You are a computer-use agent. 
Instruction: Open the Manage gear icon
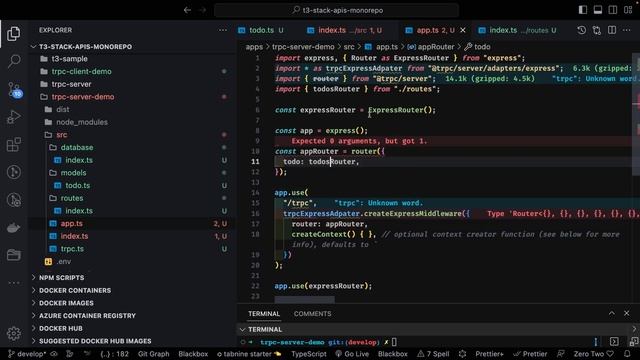click(13, 333)
